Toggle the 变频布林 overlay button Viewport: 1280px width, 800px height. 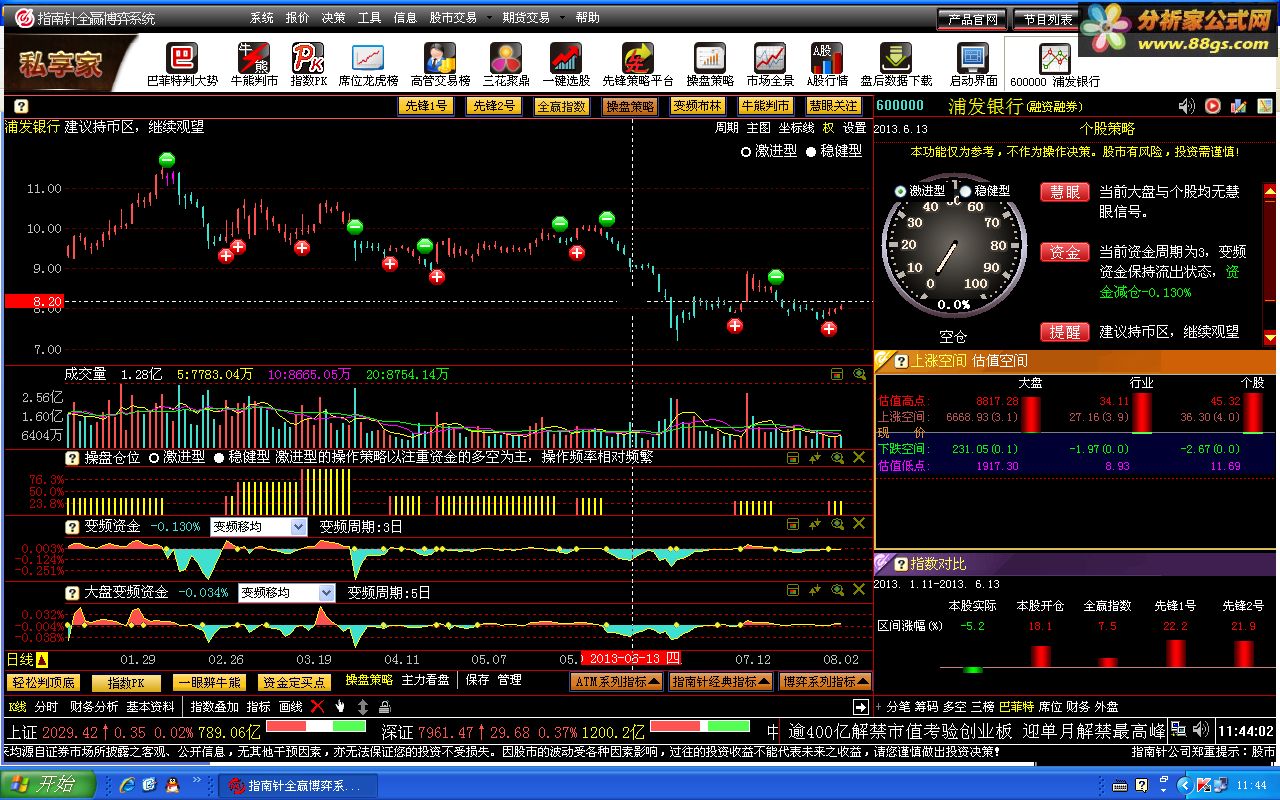coord(697,106)
